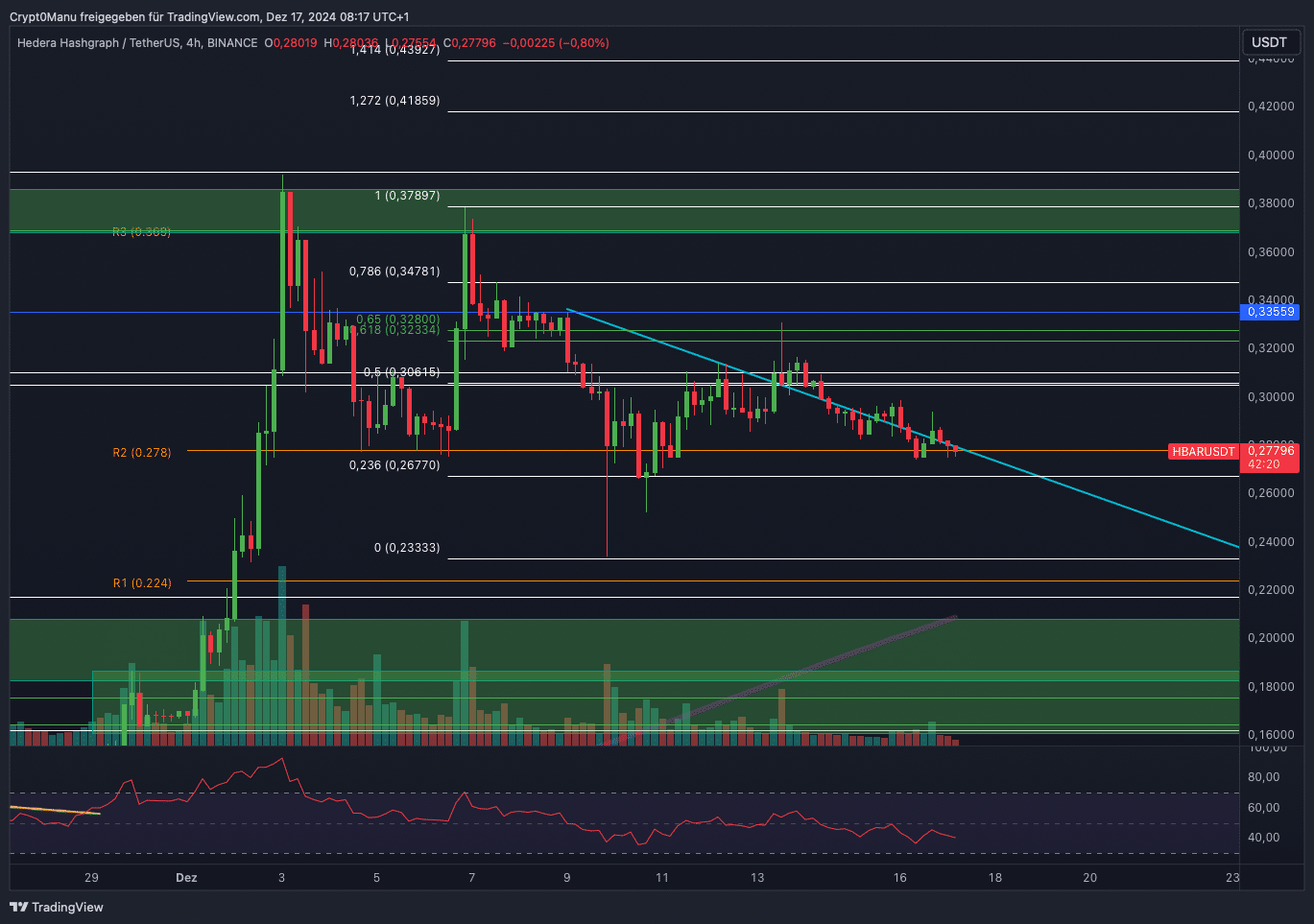Click the open value O0,28019
The height and width of the screenshot is (924, 1314).
pyautogui.click(x=292, y=43)
